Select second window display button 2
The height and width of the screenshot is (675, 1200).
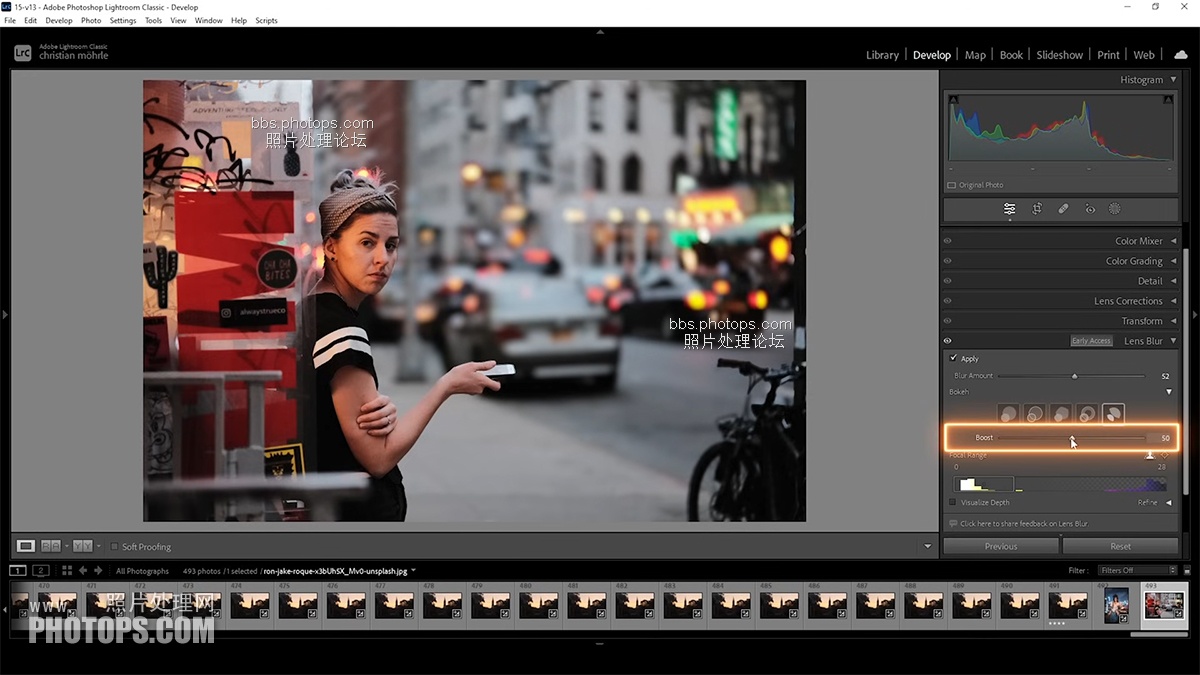pos(41,570)
